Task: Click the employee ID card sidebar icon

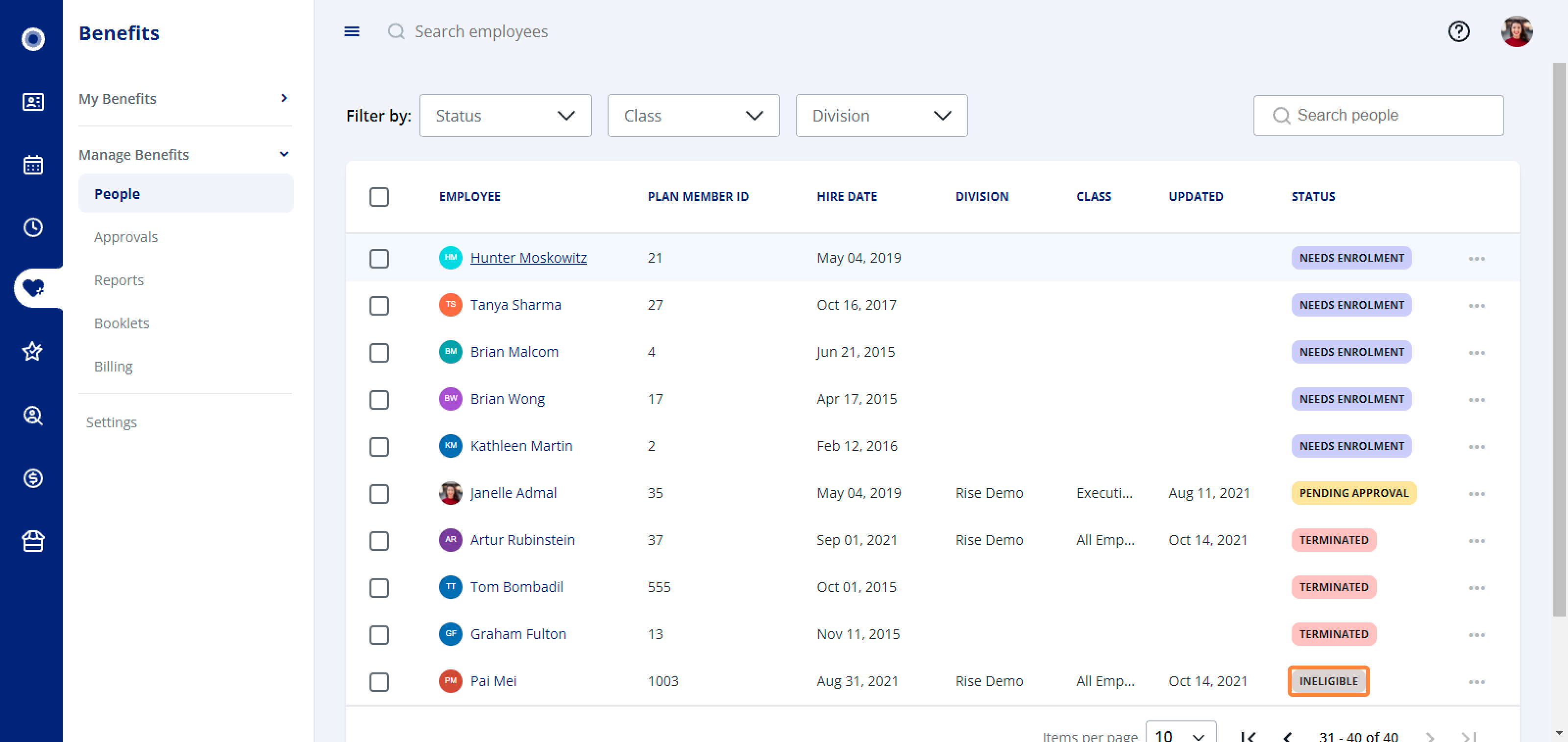Action: click(33, 101)
